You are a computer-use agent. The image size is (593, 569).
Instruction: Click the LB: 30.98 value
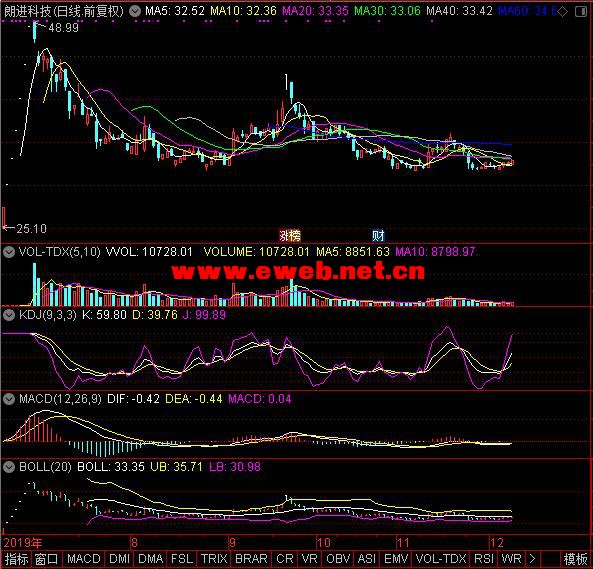(235, 467)
